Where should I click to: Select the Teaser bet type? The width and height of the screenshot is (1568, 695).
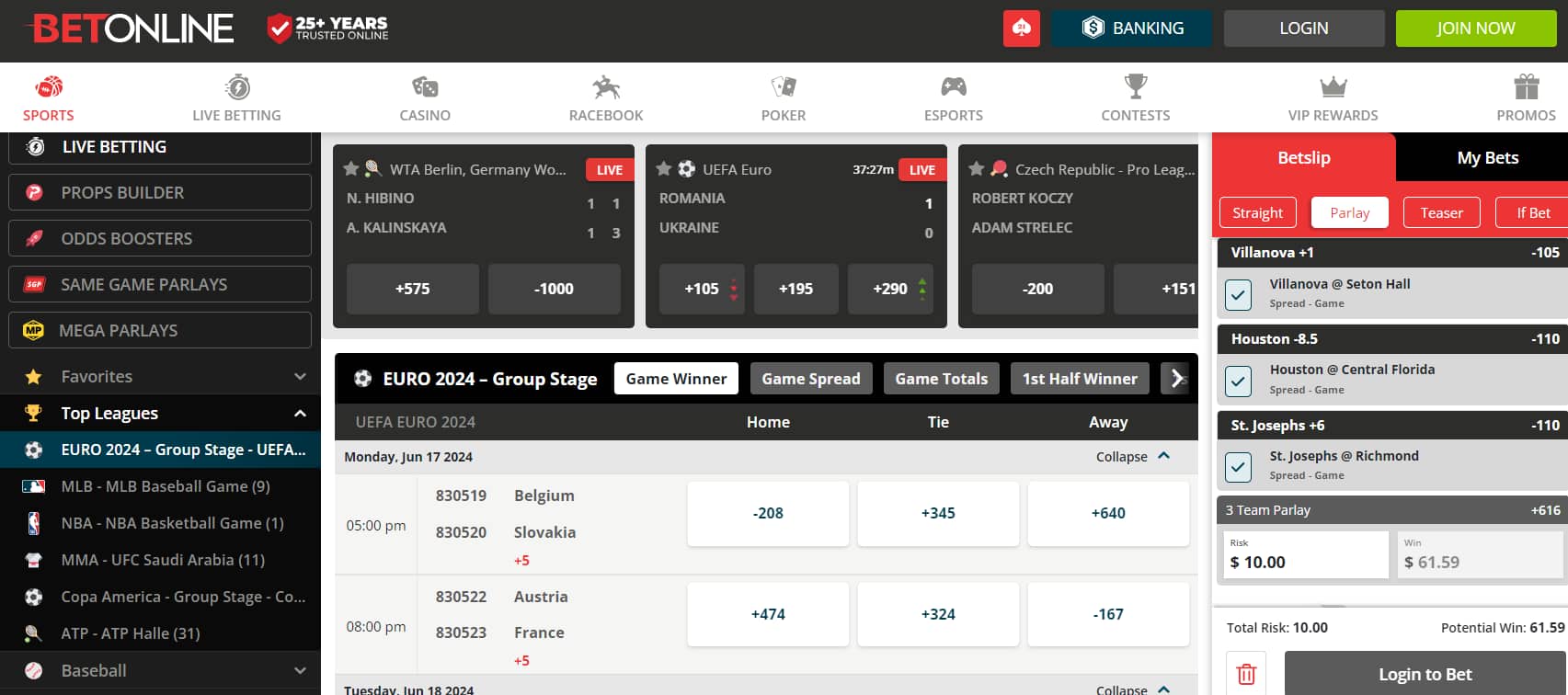click(x=1441, y=212)
